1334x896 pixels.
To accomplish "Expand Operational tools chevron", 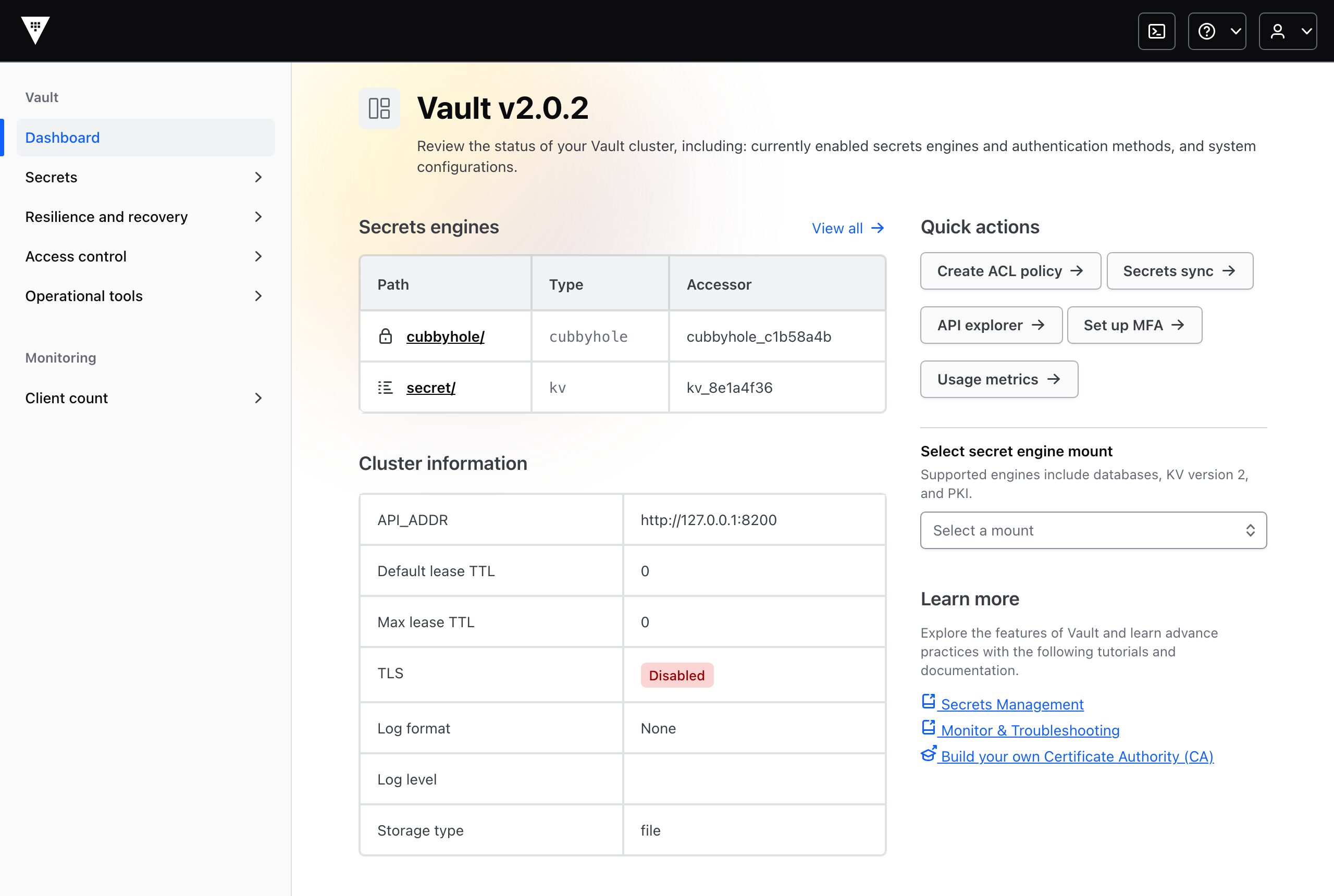I will [x=258, y=296].
